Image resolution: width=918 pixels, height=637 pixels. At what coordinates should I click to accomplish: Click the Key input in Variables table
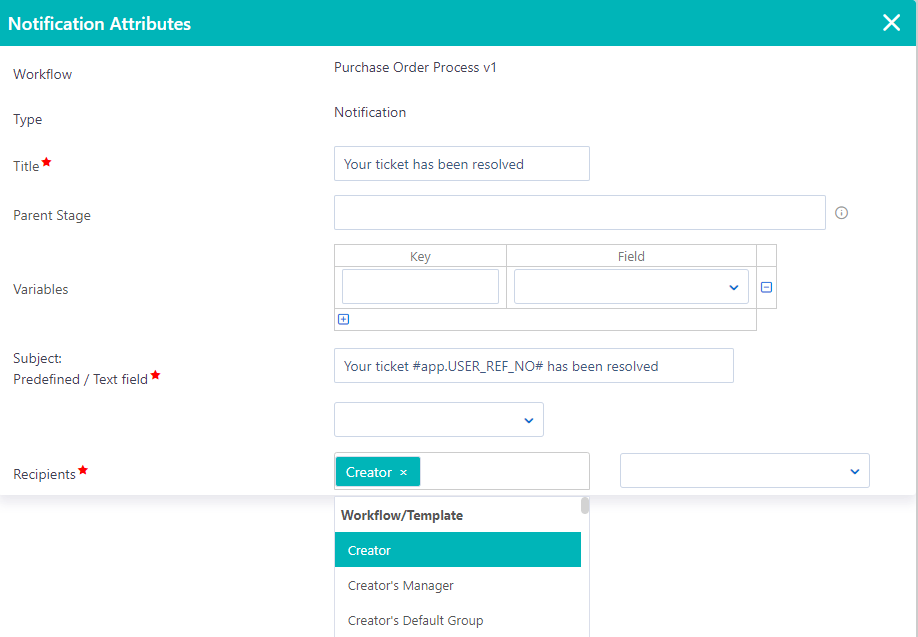click(419, 286)
